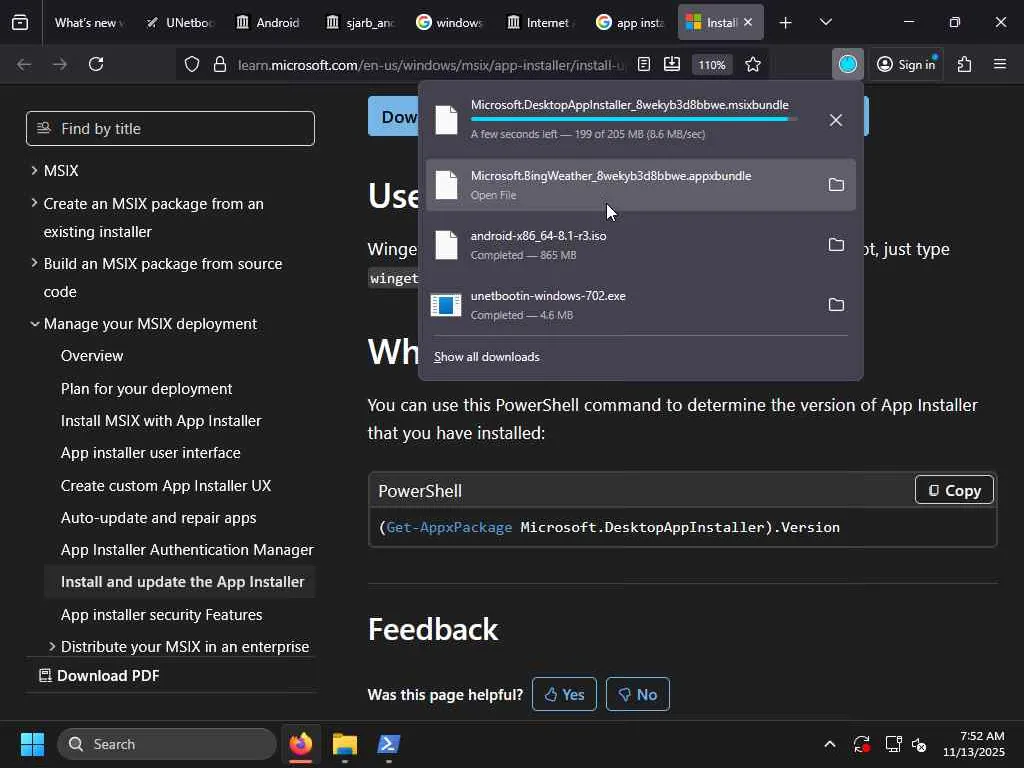Switch to the Internet archive tab
This screenshot has width=1024, height=768.
pos(540,23)
